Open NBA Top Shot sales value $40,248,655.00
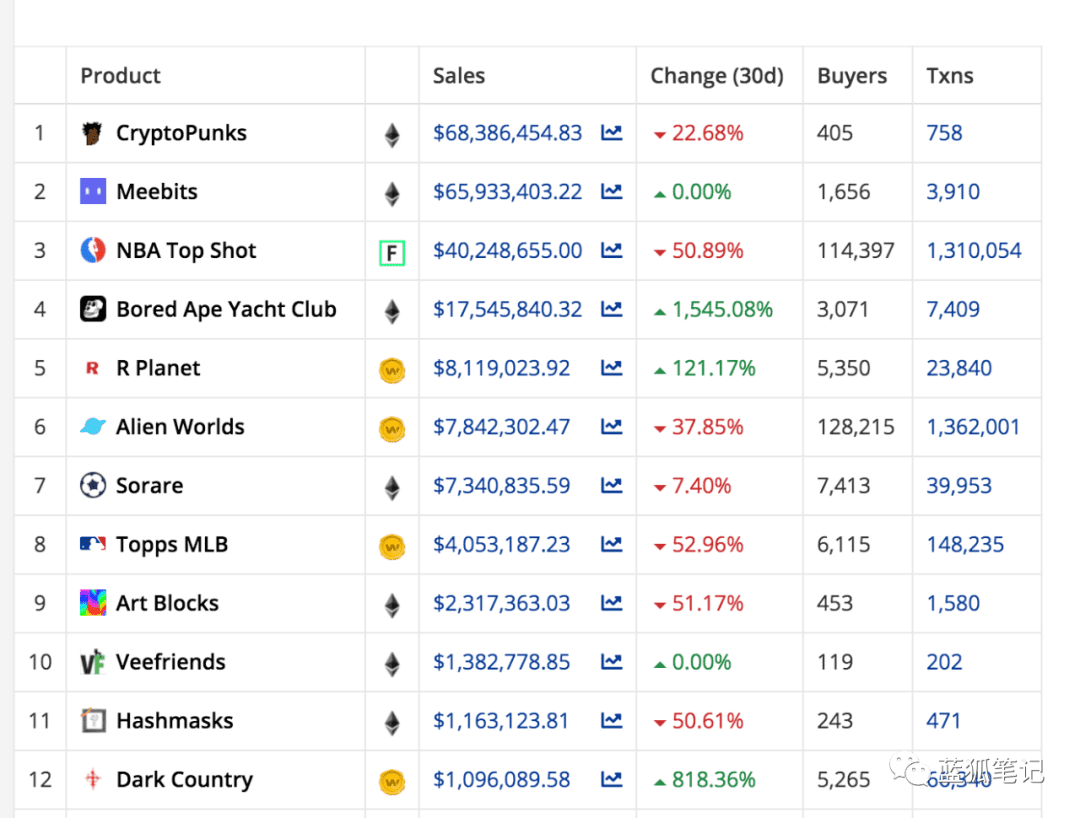The height and width of the screenshot is (818, 1080). [508, 250]
